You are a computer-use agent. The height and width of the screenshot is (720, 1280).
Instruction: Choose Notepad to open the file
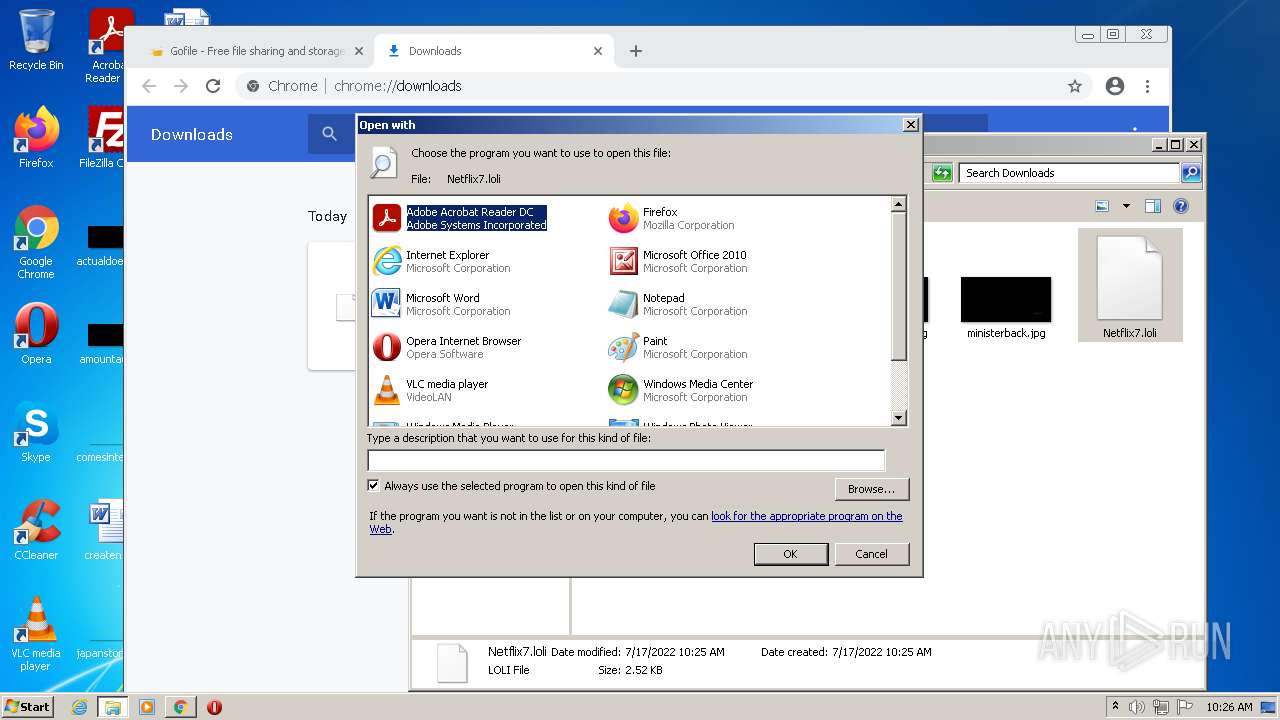(x=678, y=304)
